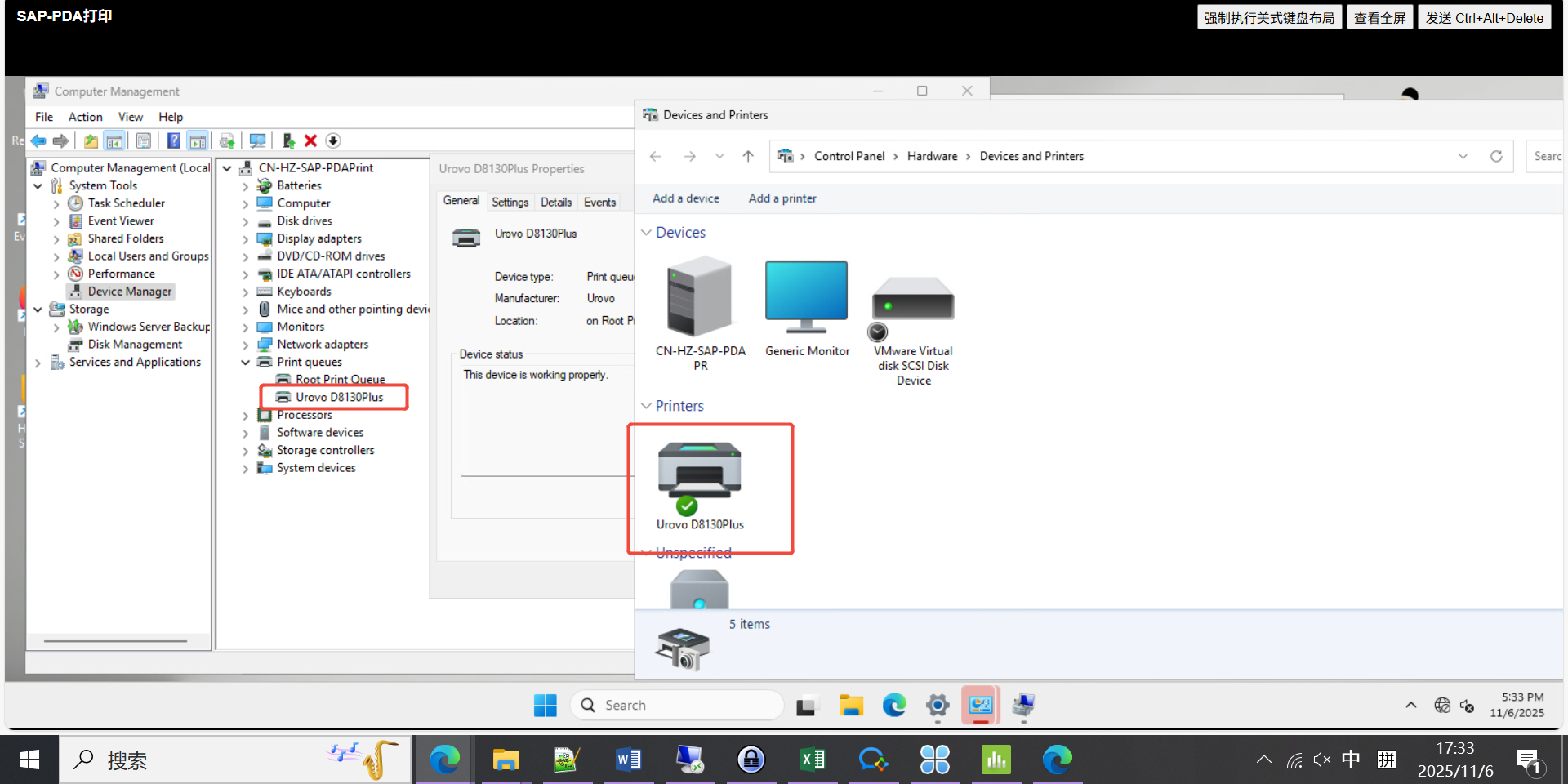Open Excel from the host taskbar
Image resolution: width=1568 pixels, height=784 pixels.
813,760
